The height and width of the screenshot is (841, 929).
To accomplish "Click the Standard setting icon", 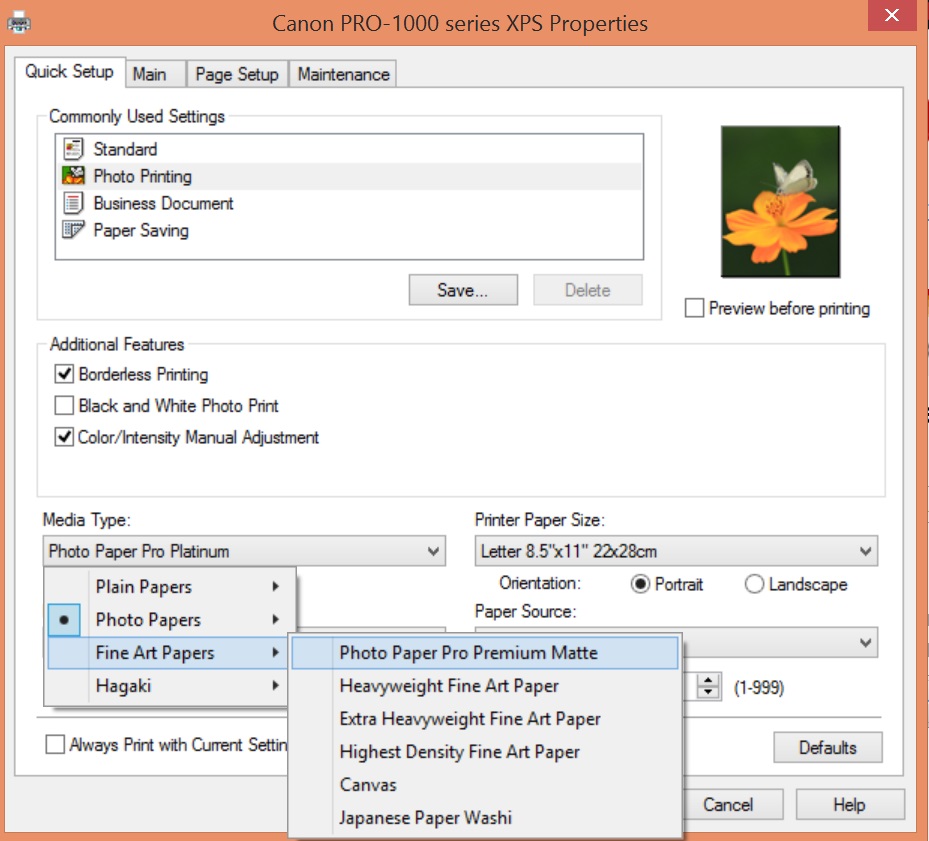I will 73,149.
